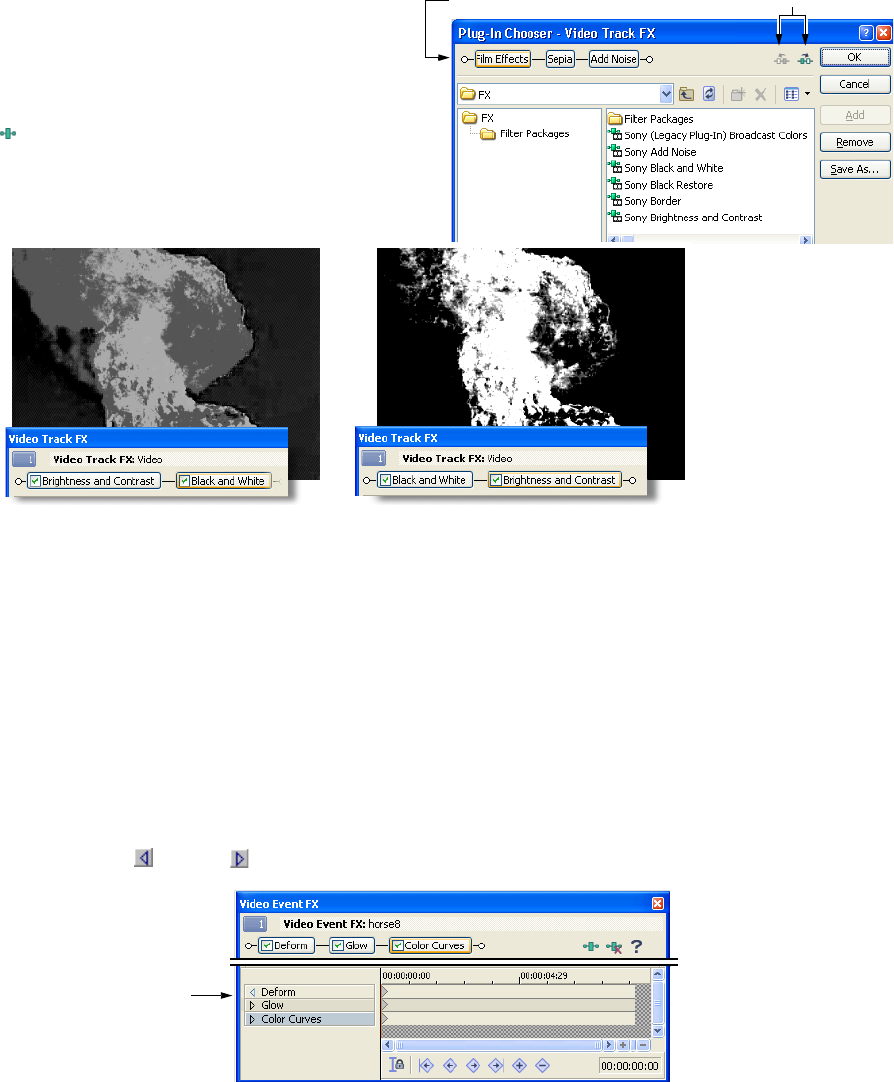This screenshot has width=894, height=1082.
Task: Click scroll right arrow in plug-in list
Action: [805, 240]
